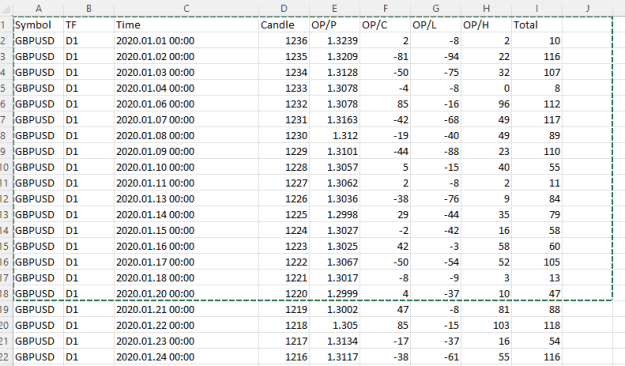The width and height of the screenshot is (625, 366).
Task: Select OP/H cell 103
Action: pos(486,325)
